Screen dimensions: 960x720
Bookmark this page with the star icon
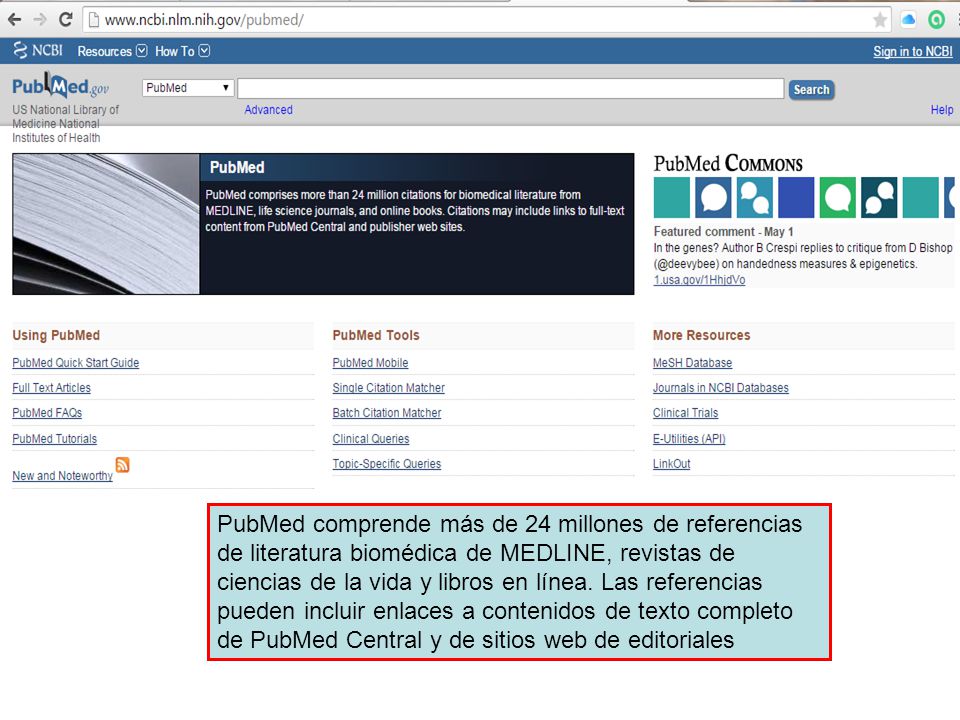pyautogui.click(x=880, y=20)
